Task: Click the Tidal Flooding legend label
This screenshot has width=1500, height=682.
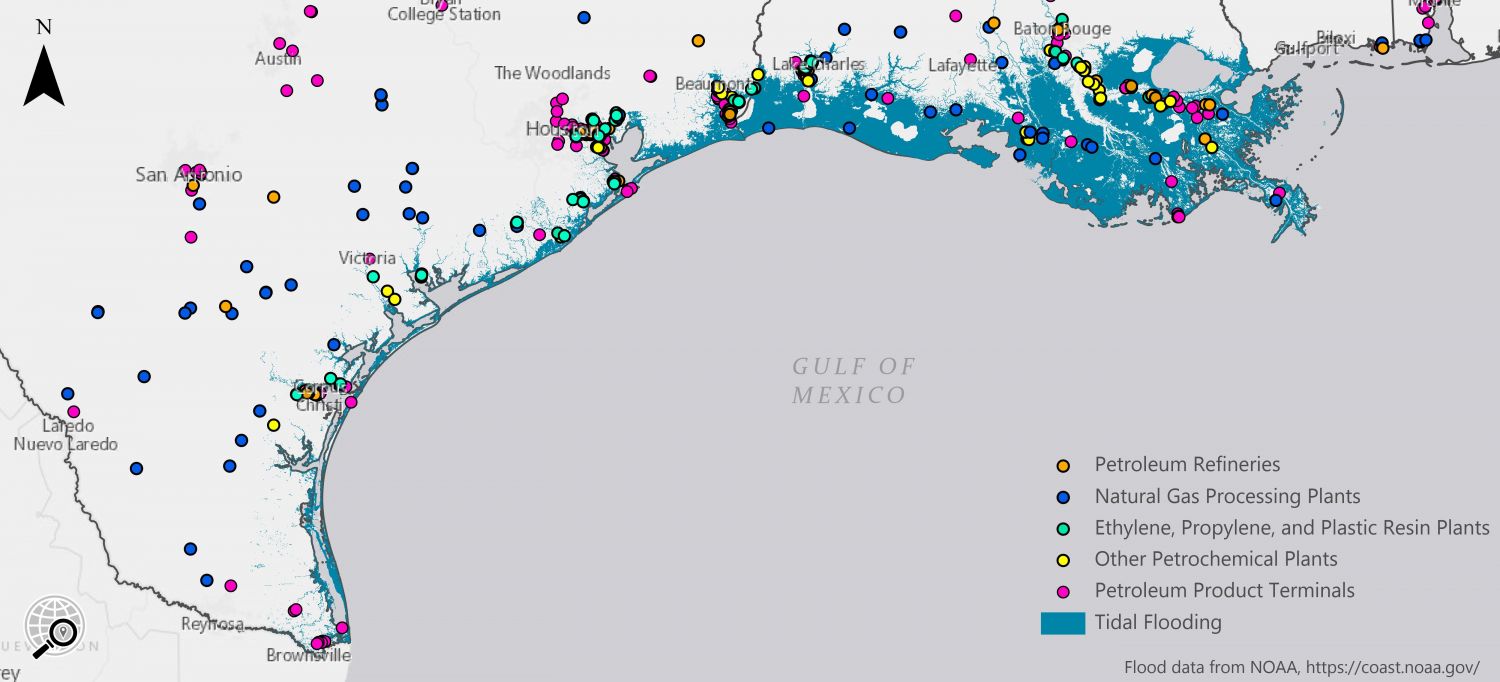Action: click(x=1158, y=622)
